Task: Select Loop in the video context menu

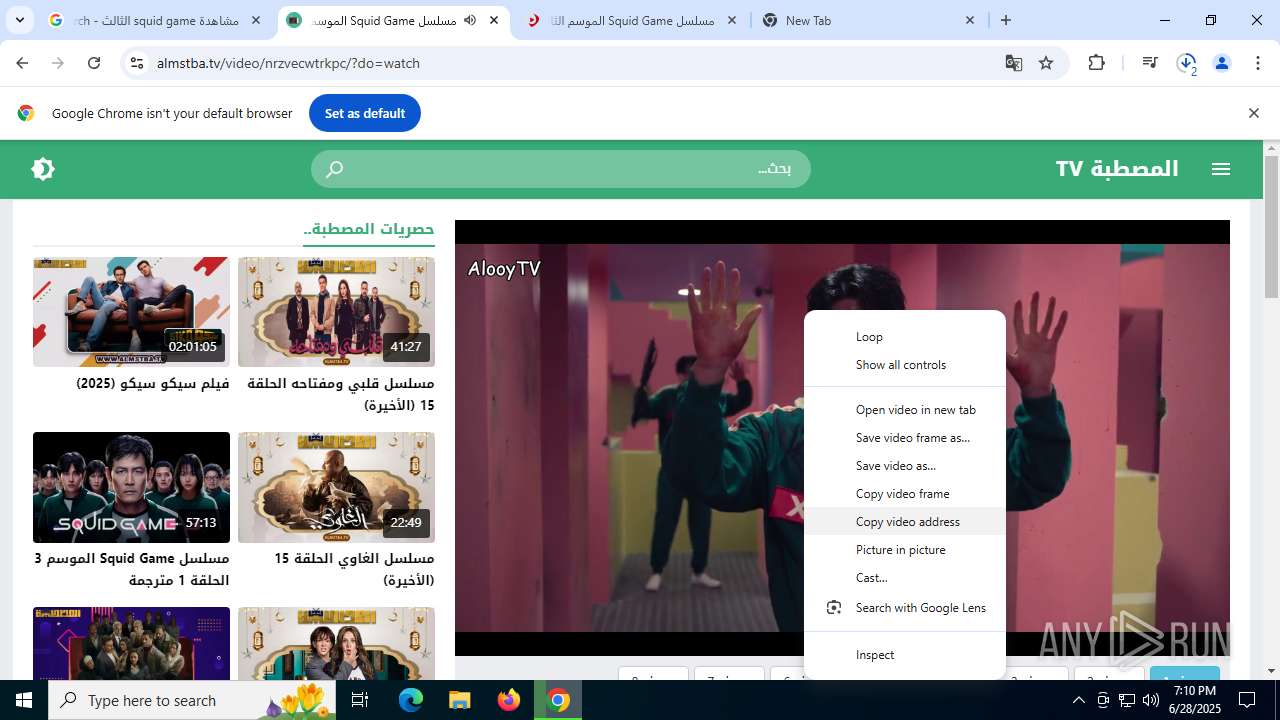Action: 905,337
